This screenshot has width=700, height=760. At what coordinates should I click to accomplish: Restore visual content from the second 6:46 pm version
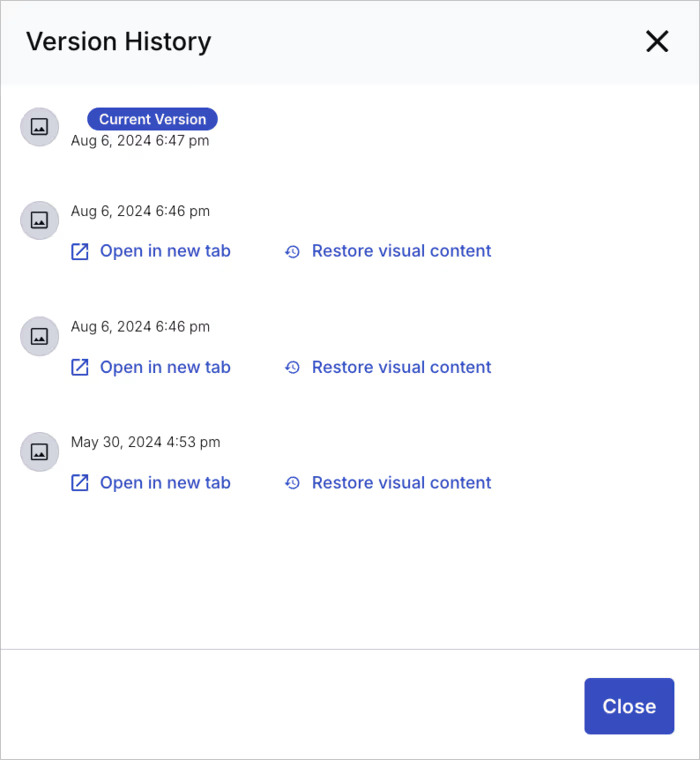click(401, 367)
